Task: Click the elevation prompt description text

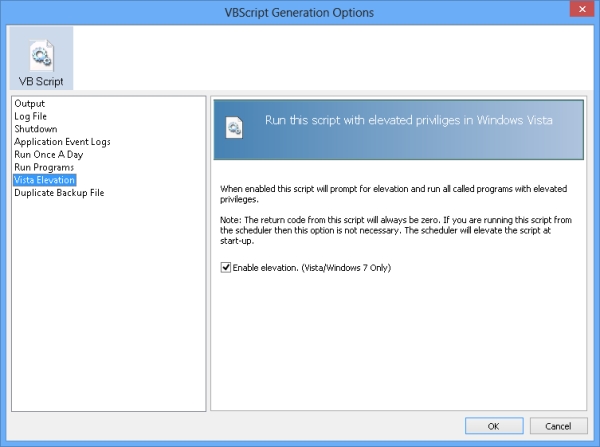Action: click(393, 194)
